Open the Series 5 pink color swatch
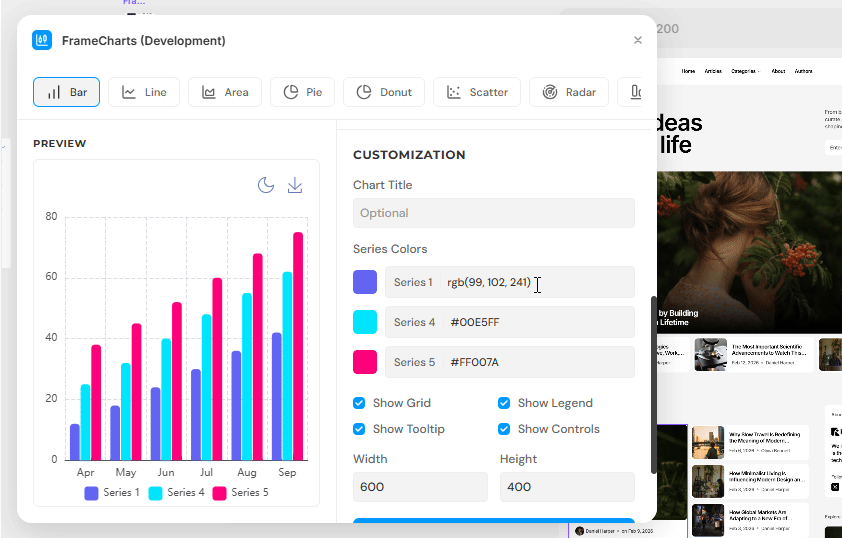This screenshot has width=842, height=538. click(365, 362)
